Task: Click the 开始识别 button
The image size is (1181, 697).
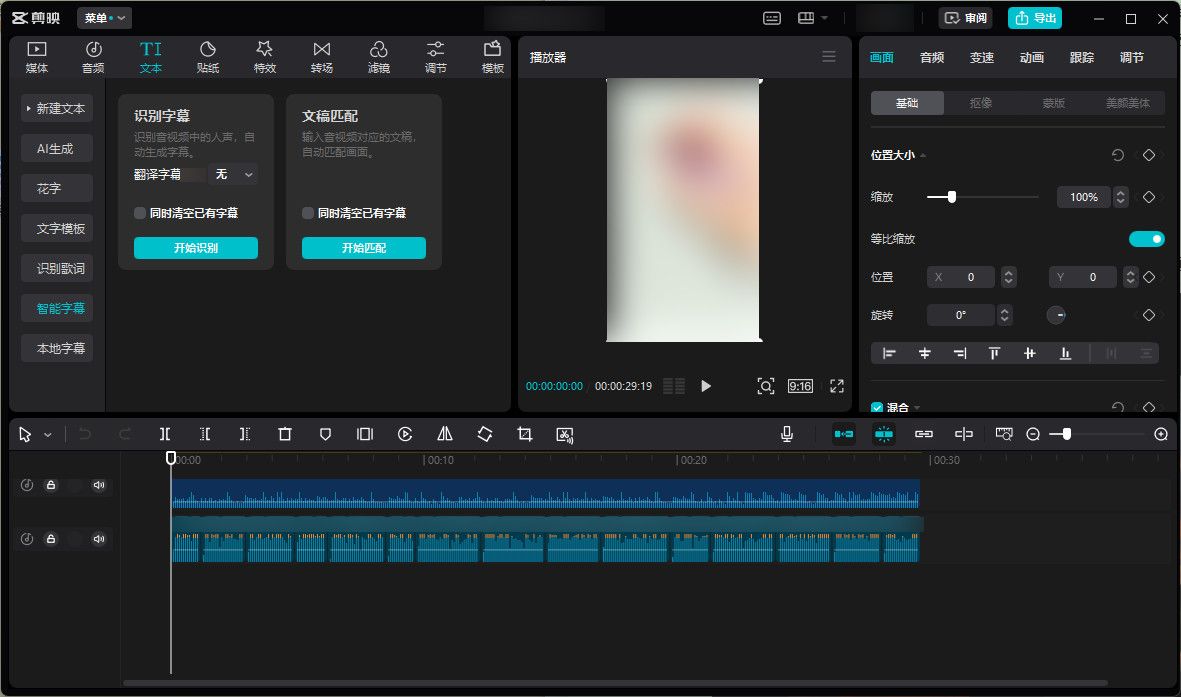Action: click(196, 248)
